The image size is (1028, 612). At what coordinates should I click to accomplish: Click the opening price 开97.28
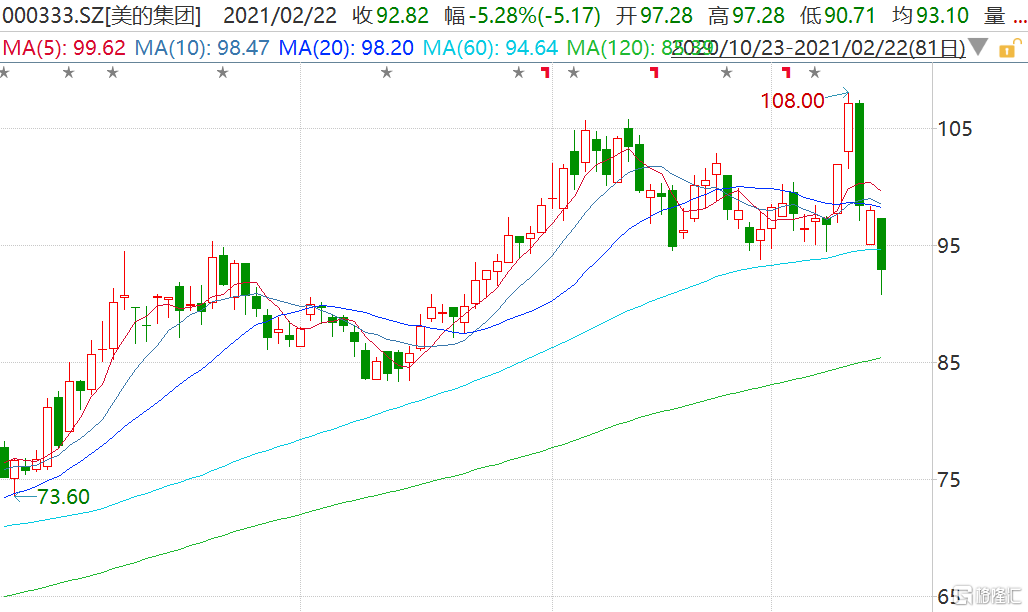[654, 15]
